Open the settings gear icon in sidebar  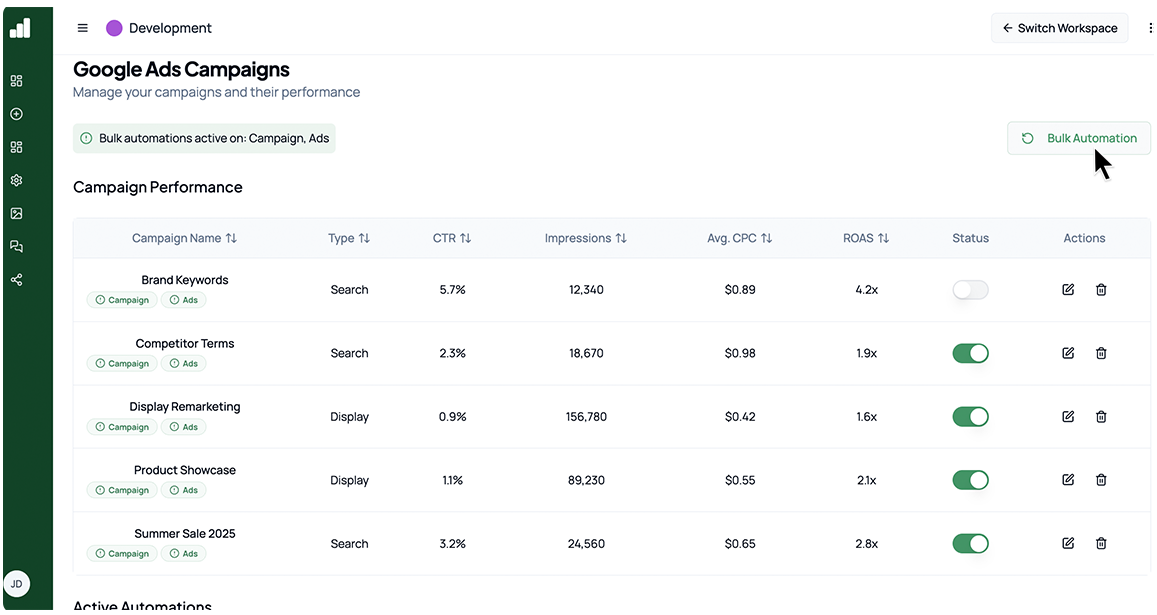(x=16, y=180)
